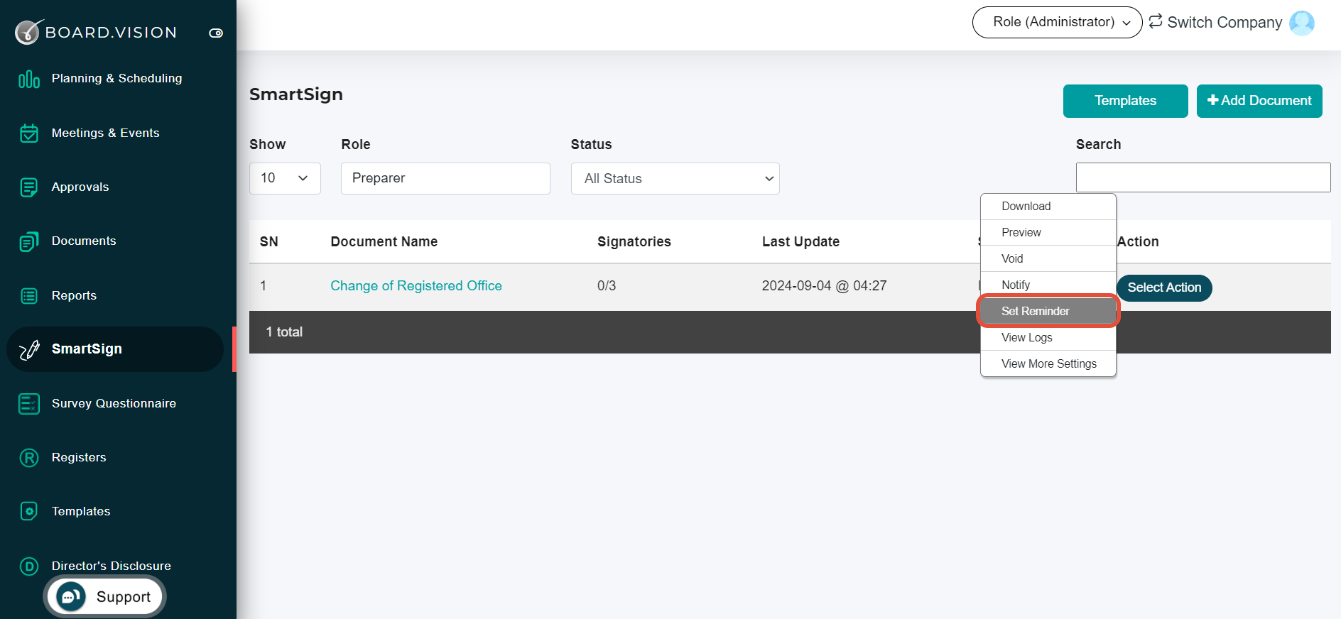Click the Last Update column header
Viewport: 1341px width, 619px height.
point(801,242)
